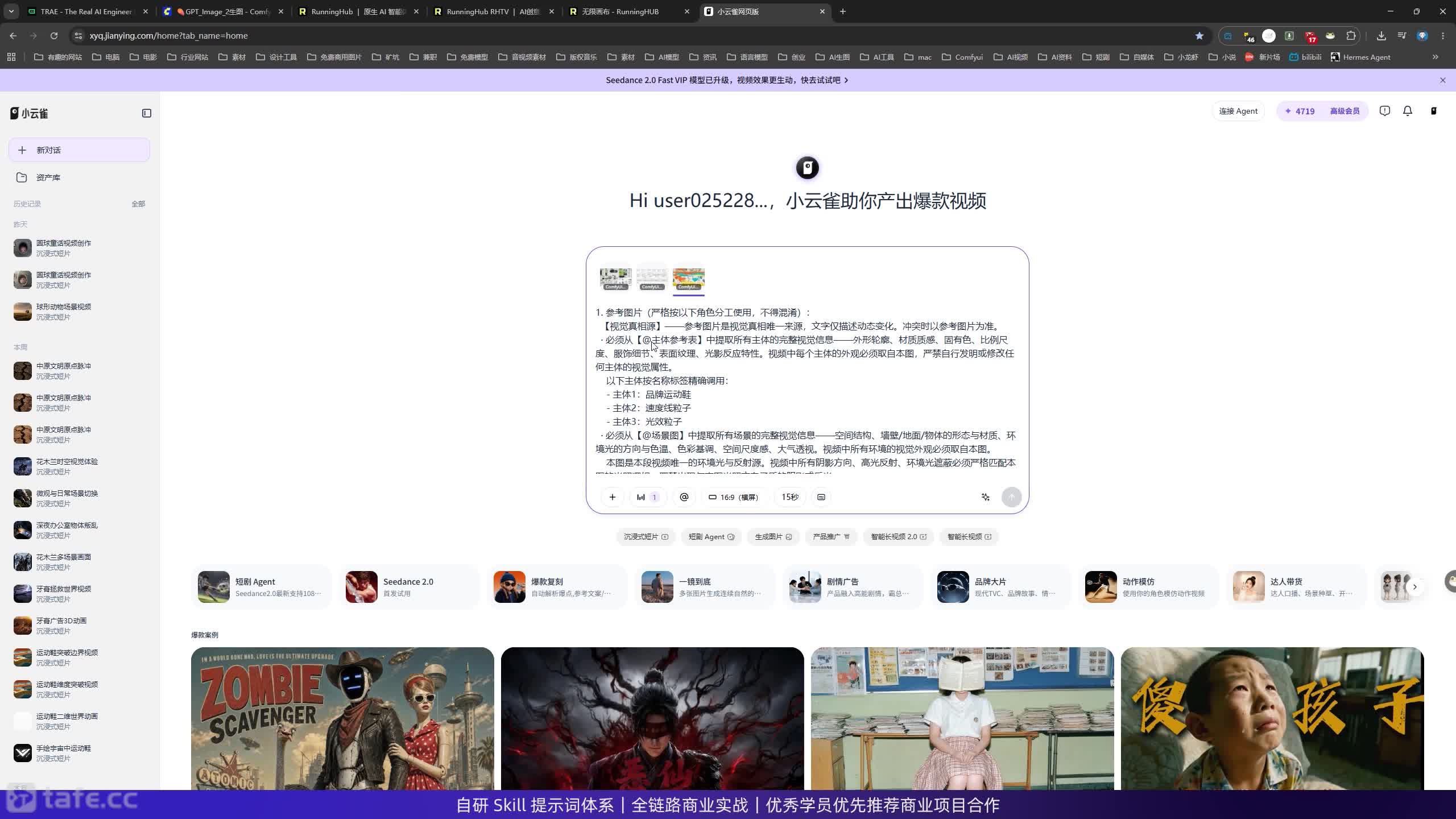Add attachment with plus button

612,497
